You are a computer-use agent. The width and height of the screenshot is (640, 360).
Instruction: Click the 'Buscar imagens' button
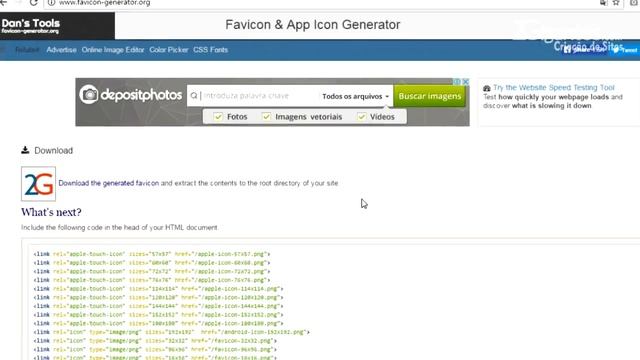[x=429, y=96]
